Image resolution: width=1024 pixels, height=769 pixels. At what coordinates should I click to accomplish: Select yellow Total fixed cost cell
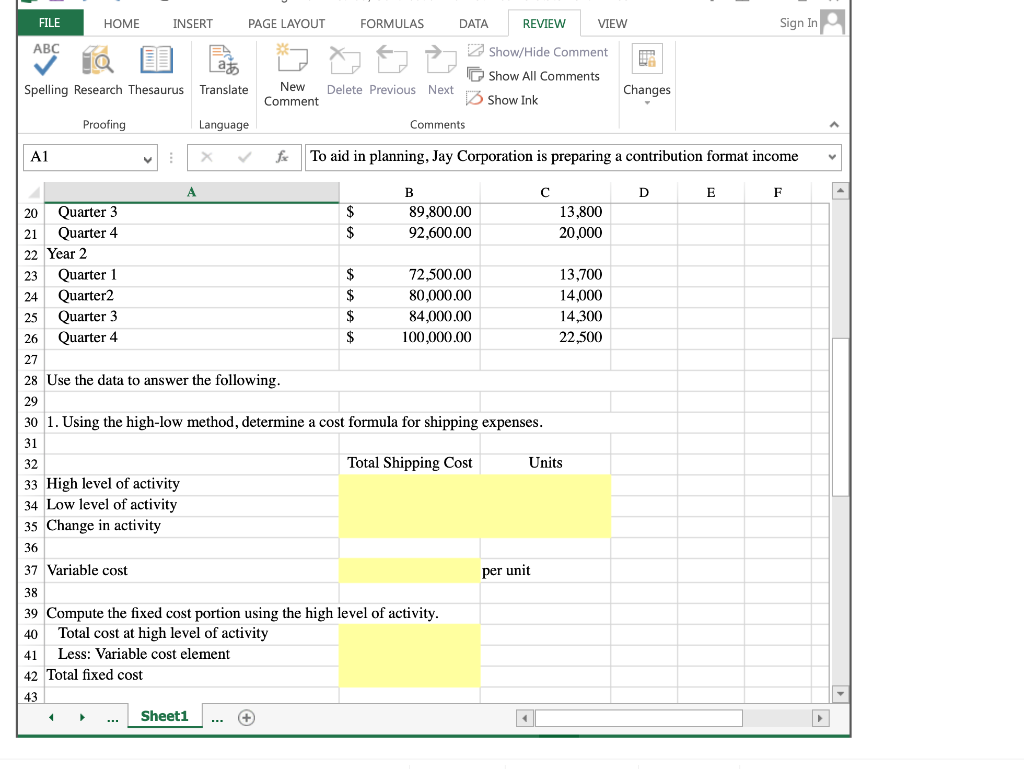(409, 676)
